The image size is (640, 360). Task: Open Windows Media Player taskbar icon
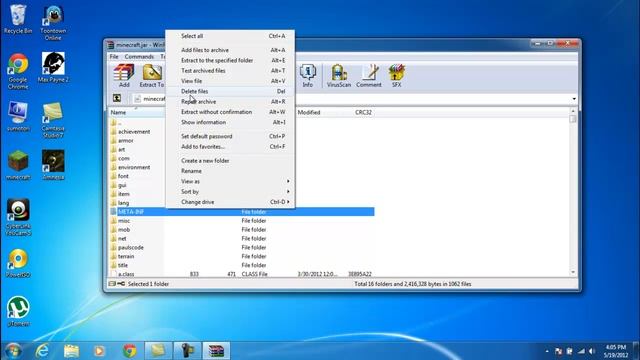click(x=99, y=351)
